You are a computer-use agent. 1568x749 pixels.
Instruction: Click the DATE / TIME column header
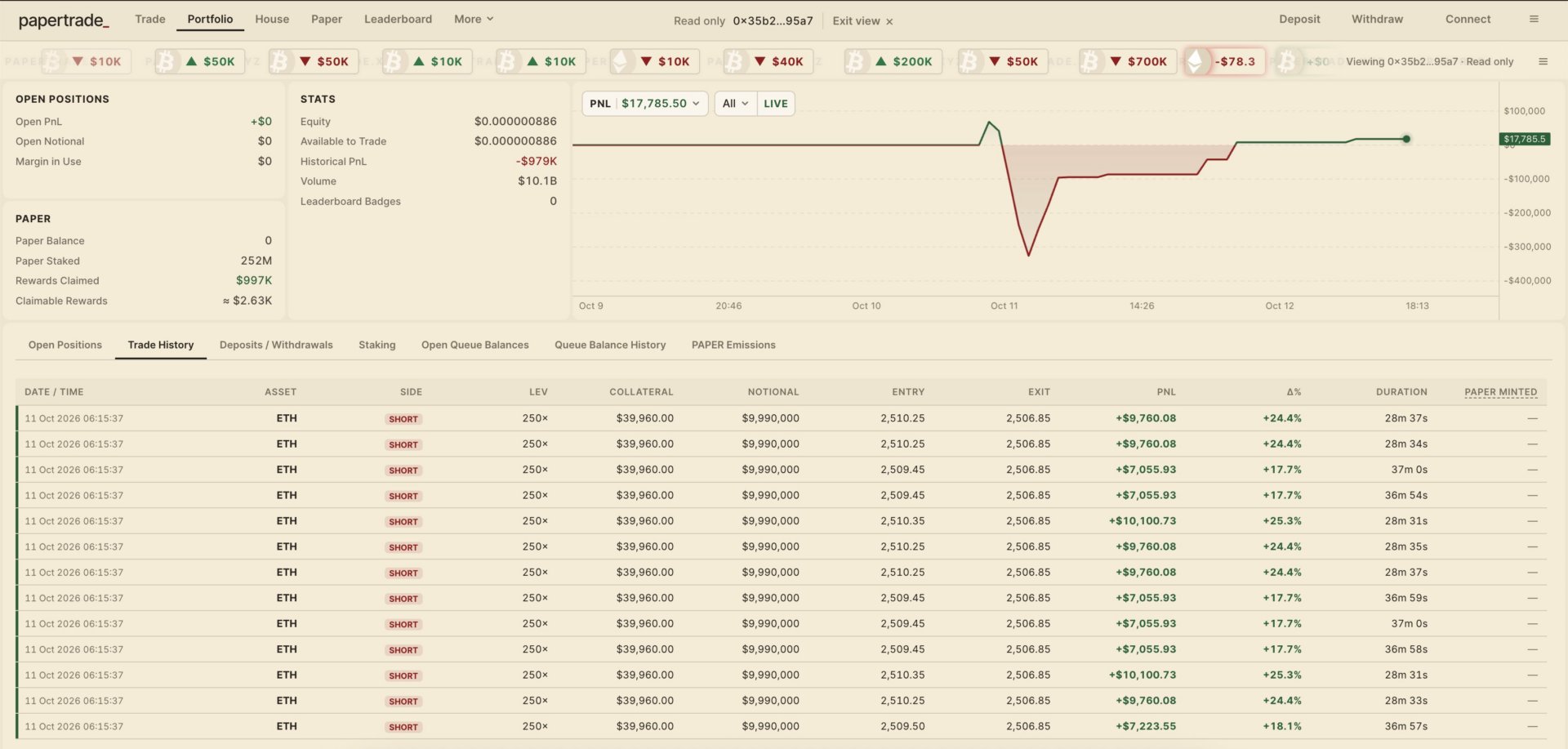(x=54, y=392)
